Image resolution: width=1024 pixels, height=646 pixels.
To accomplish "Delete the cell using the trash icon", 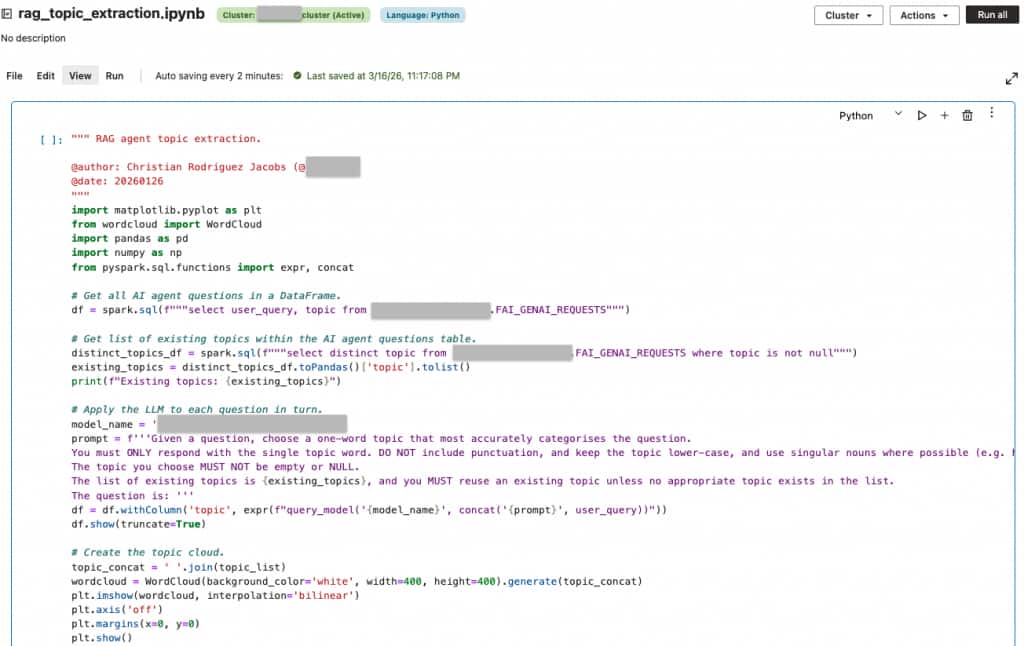I will [x=967, y=115].
